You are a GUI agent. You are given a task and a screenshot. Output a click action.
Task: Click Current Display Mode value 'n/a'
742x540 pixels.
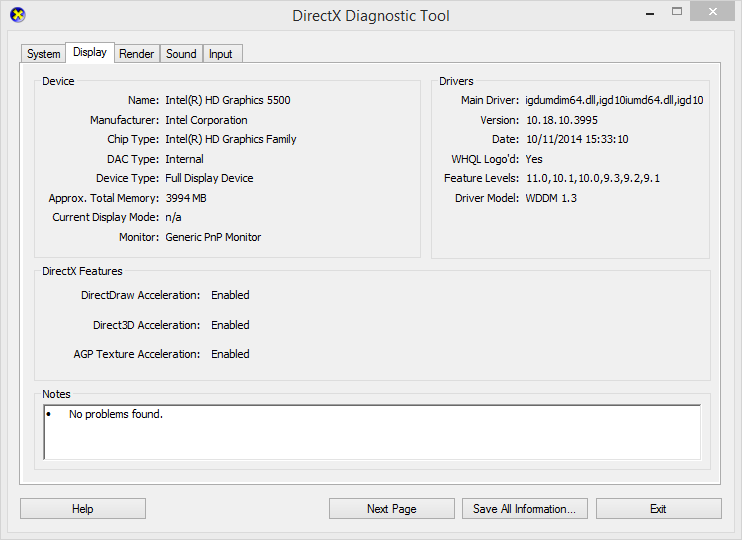tap(173, 217)
